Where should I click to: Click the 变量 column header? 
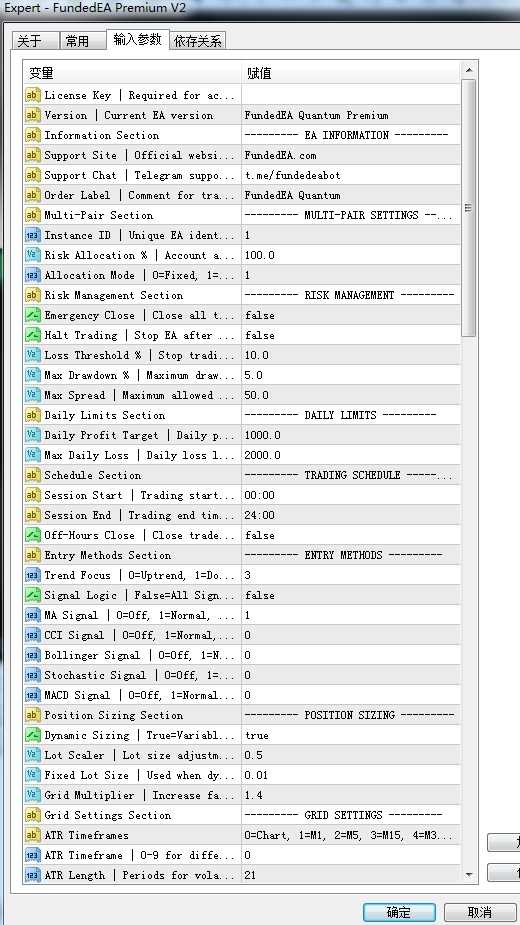coord(133,73)
